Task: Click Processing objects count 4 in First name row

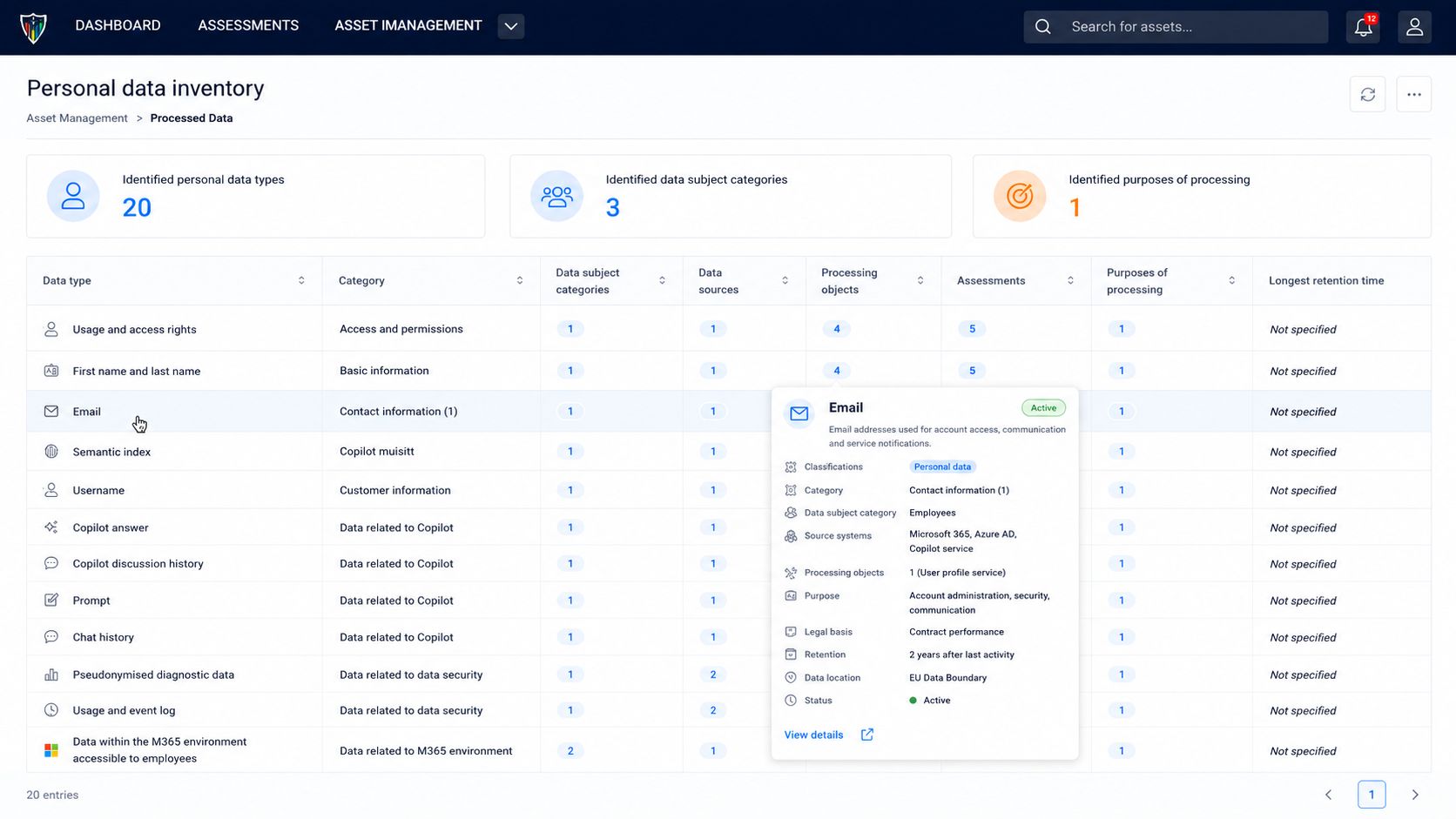Action: [x=837, y=371]
